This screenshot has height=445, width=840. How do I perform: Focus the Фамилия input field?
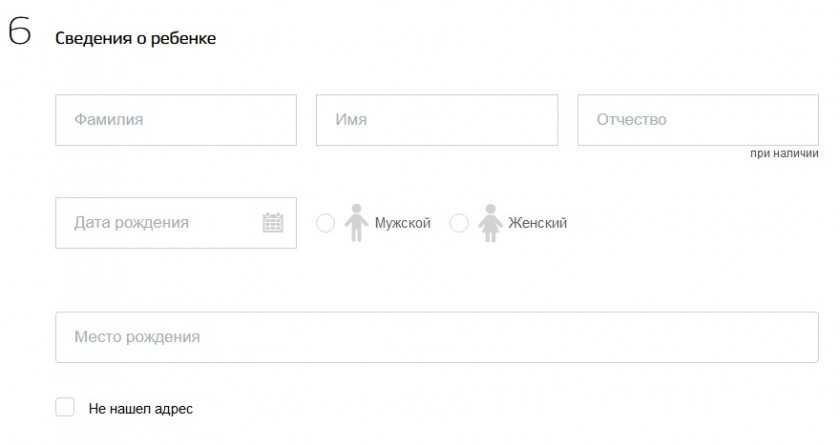click(x=176, y=120)
